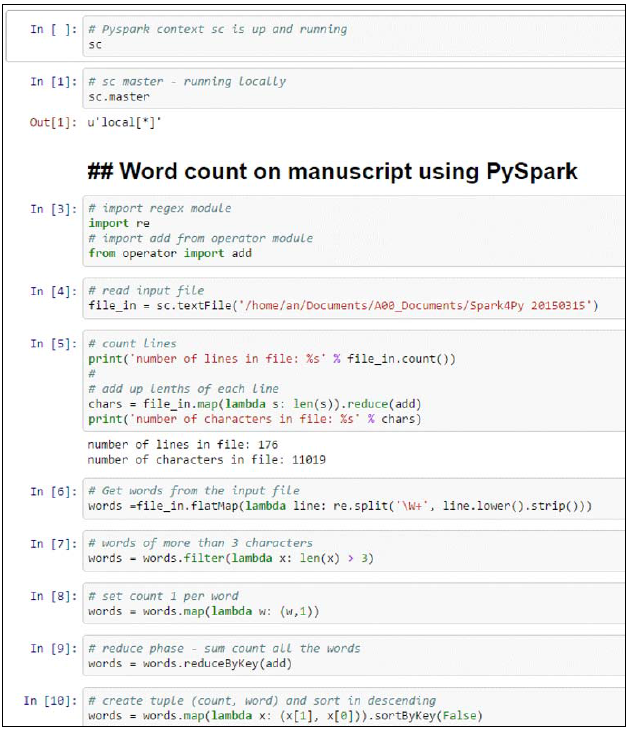Viewport: 629px width, 729px height.
Task: Click the 'In [9]:' prompt label
Action: [53, 649]
